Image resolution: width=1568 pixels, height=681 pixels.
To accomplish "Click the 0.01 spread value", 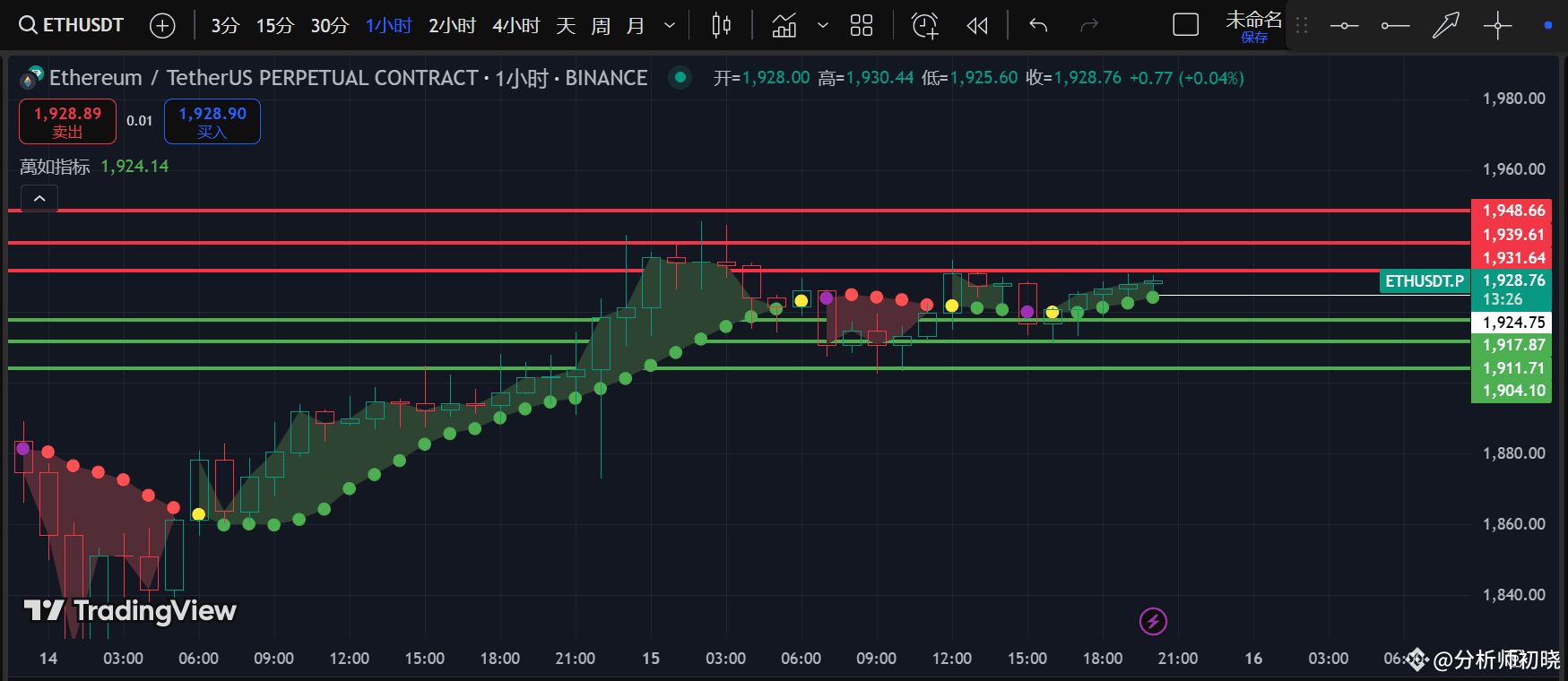I will (x=139, y=121).
